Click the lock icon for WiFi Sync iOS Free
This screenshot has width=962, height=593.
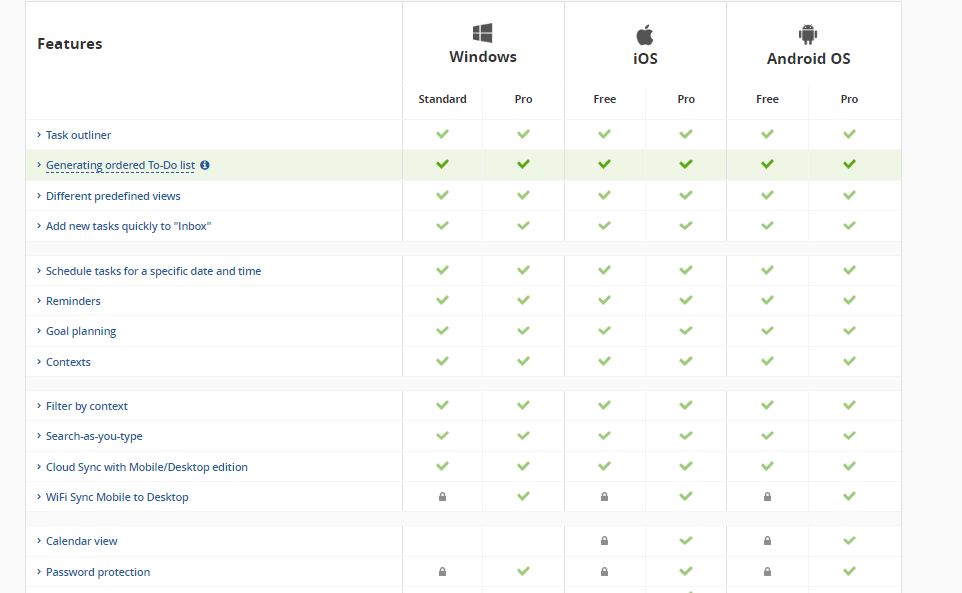(604, 497)
